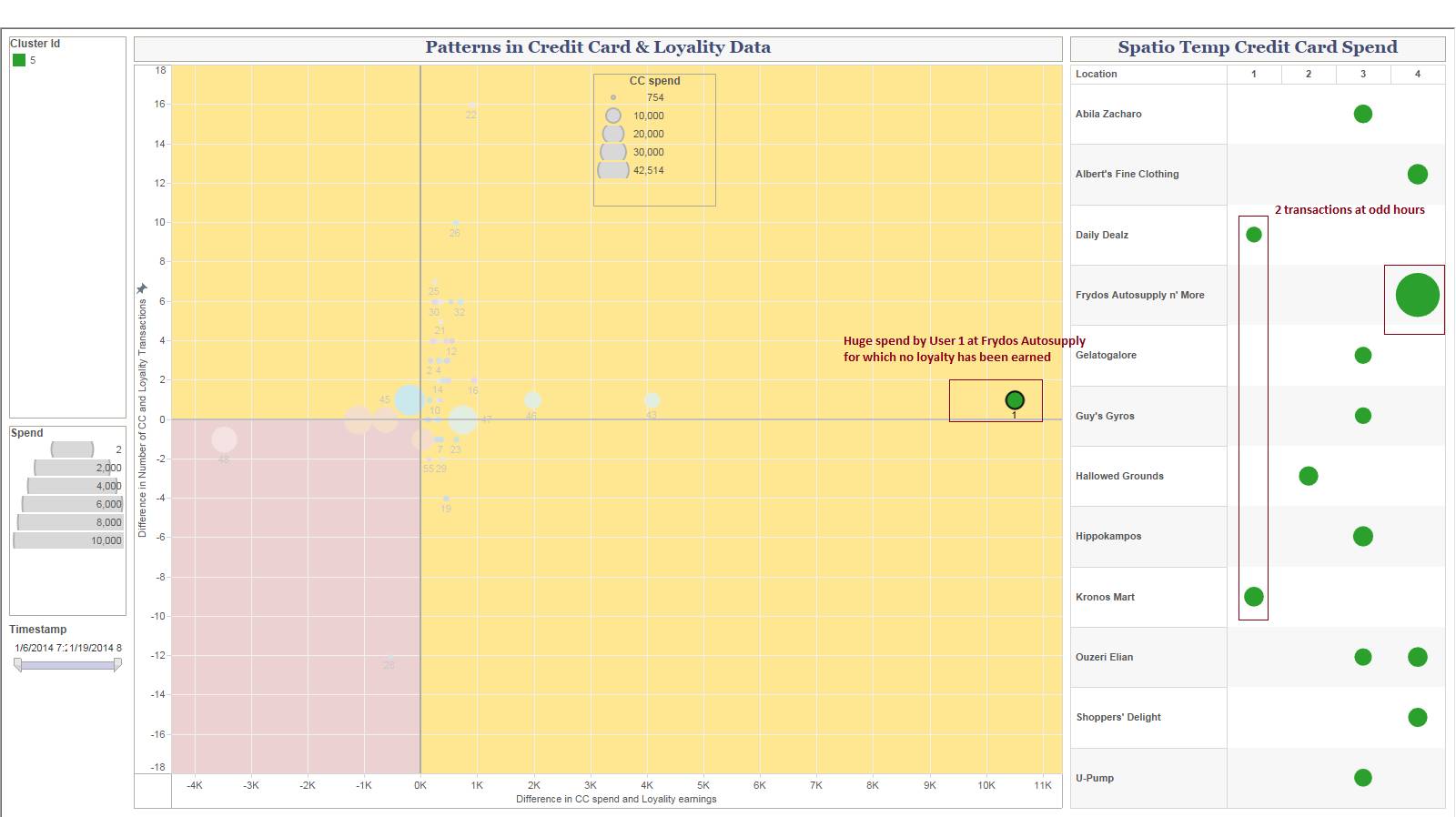Screen dimensions: 1456x817
Task: Click the left handle of Timestamp slider
Action: coord(17,665)
